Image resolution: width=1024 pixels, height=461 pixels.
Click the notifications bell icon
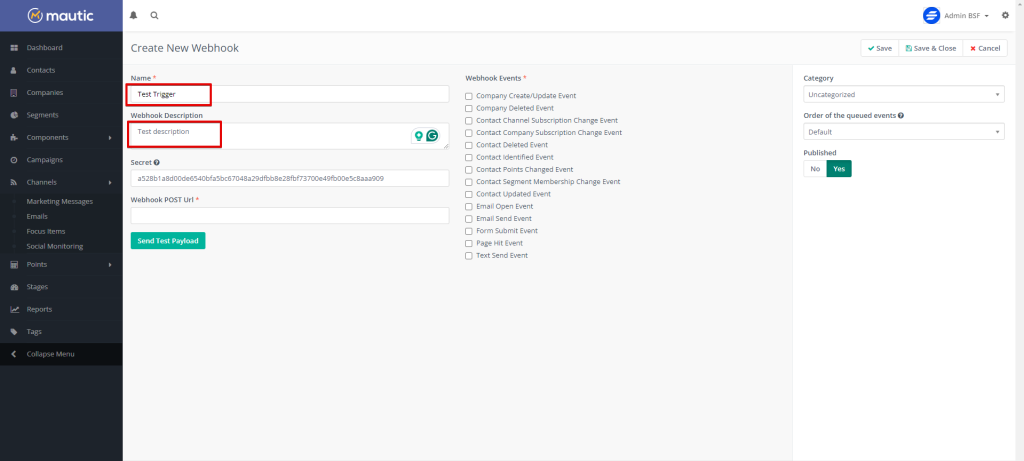coord(135,16)
